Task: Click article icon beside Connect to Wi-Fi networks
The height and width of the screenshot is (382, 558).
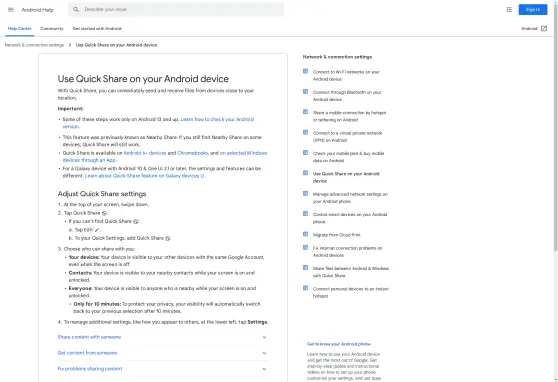Action: tap(305, 71)
